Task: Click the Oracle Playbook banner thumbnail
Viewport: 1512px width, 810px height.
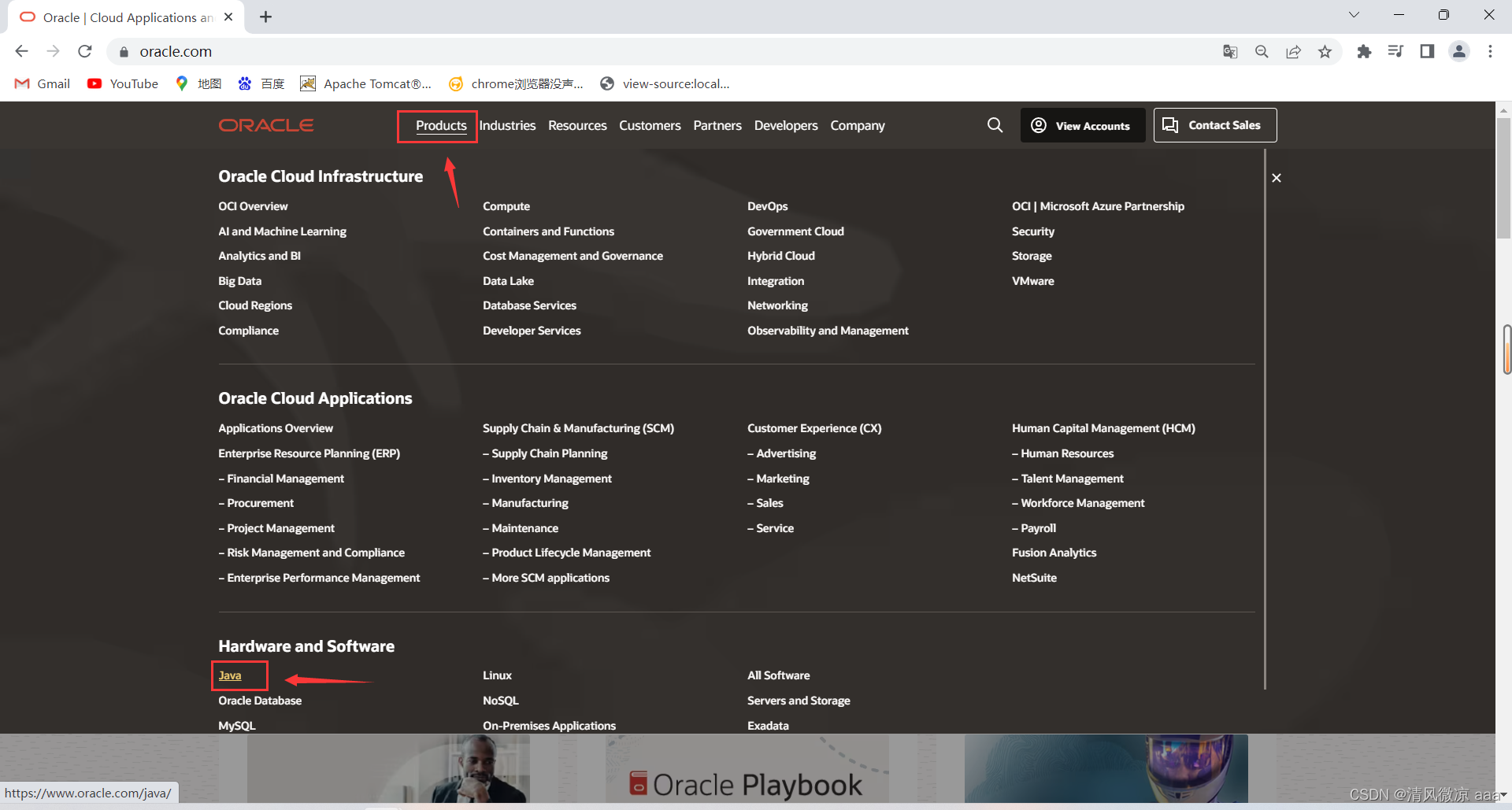Action: coord(747,768)
